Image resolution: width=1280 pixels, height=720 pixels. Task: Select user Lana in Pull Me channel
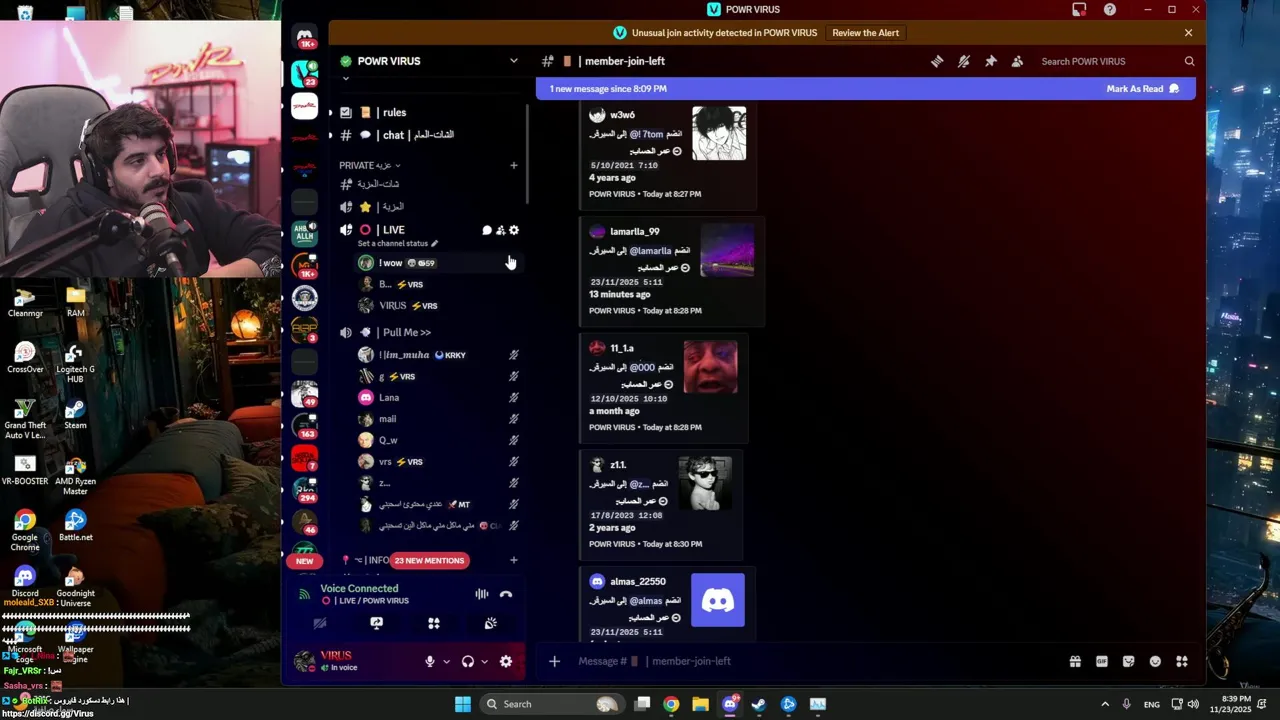tap(438, 397)
